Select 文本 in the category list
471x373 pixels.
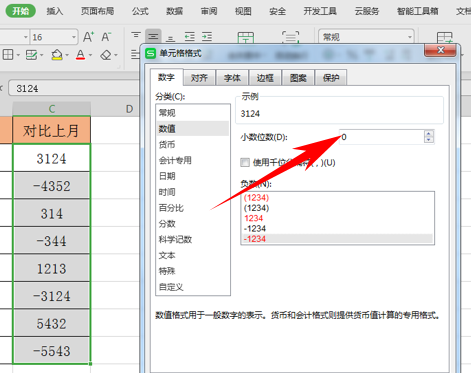click(x=193, y=255)
